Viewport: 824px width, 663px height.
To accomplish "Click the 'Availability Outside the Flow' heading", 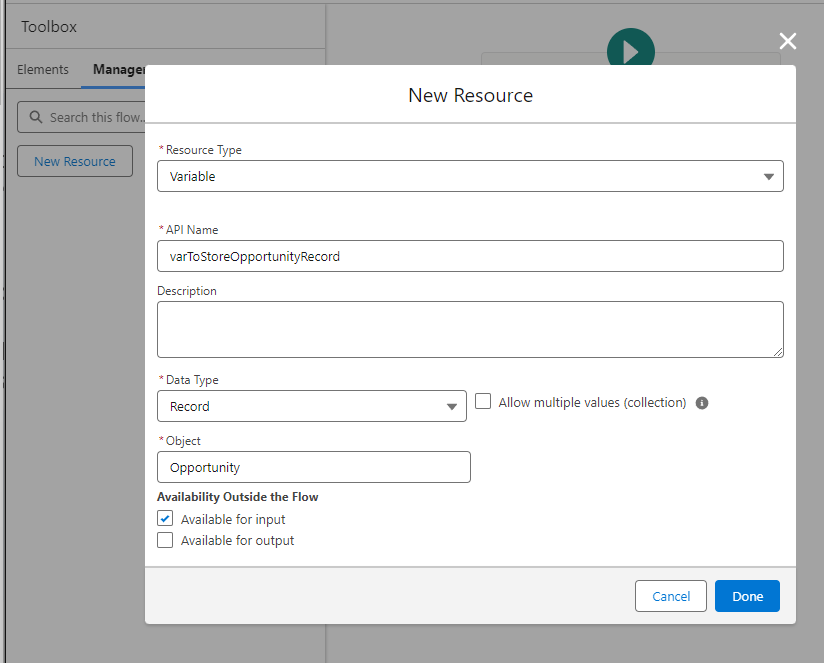I will 238,497.
